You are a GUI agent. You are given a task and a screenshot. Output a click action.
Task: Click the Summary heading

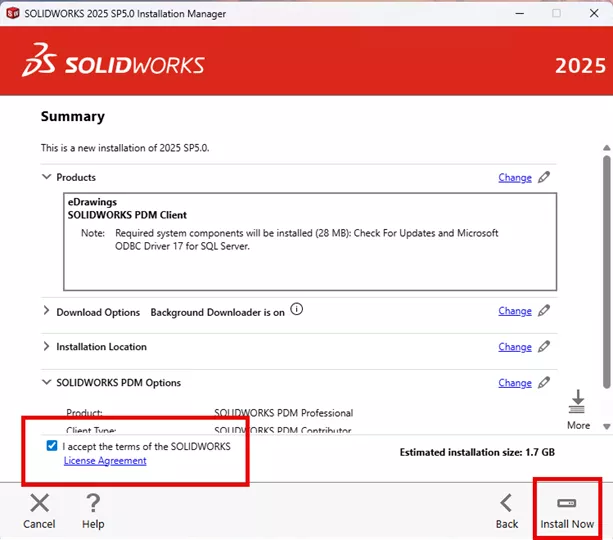point(73,117)
